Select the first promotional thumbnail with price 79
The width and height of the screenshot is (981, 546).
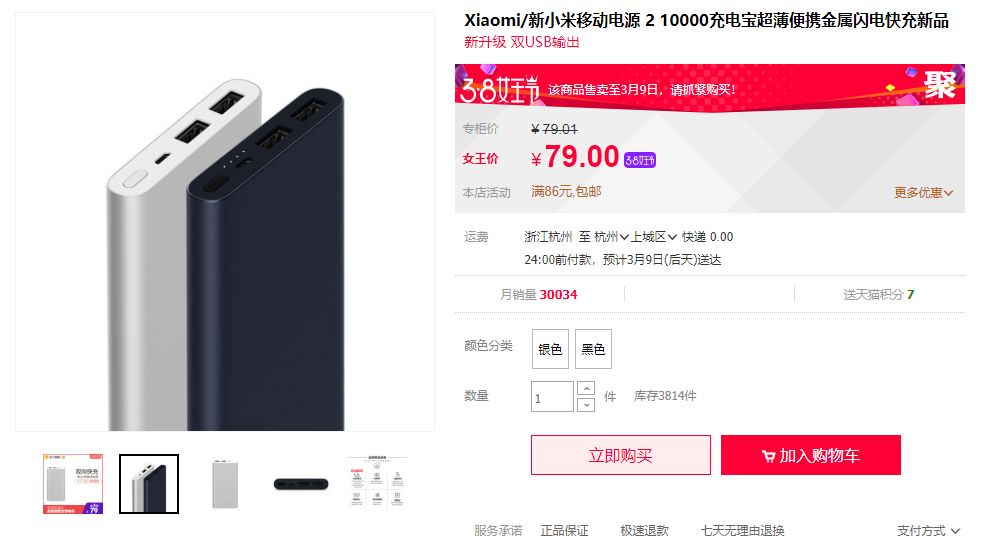pos(73,484)
